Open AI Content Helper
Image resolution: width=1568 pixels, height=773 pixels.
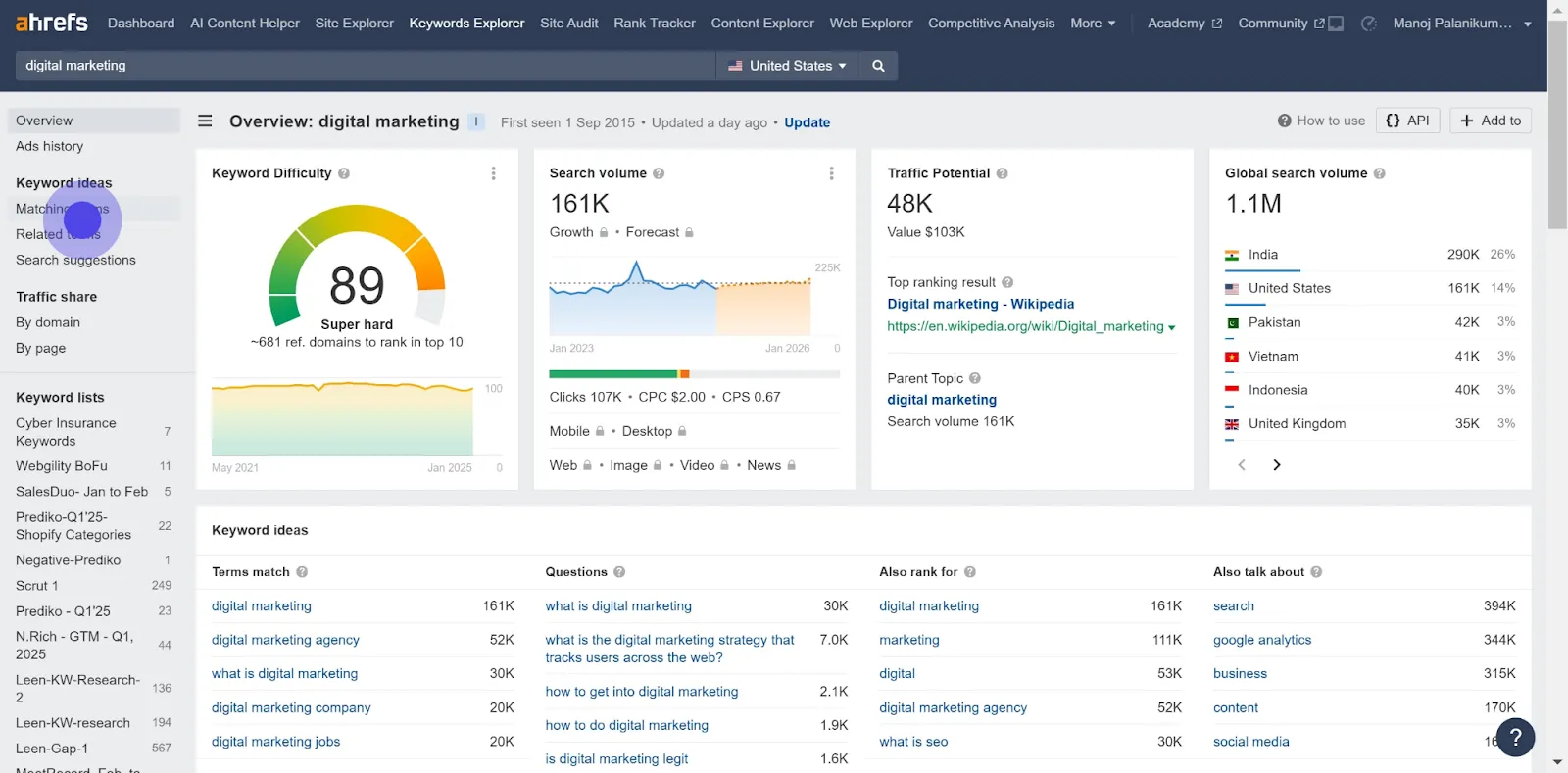point(245,24)
